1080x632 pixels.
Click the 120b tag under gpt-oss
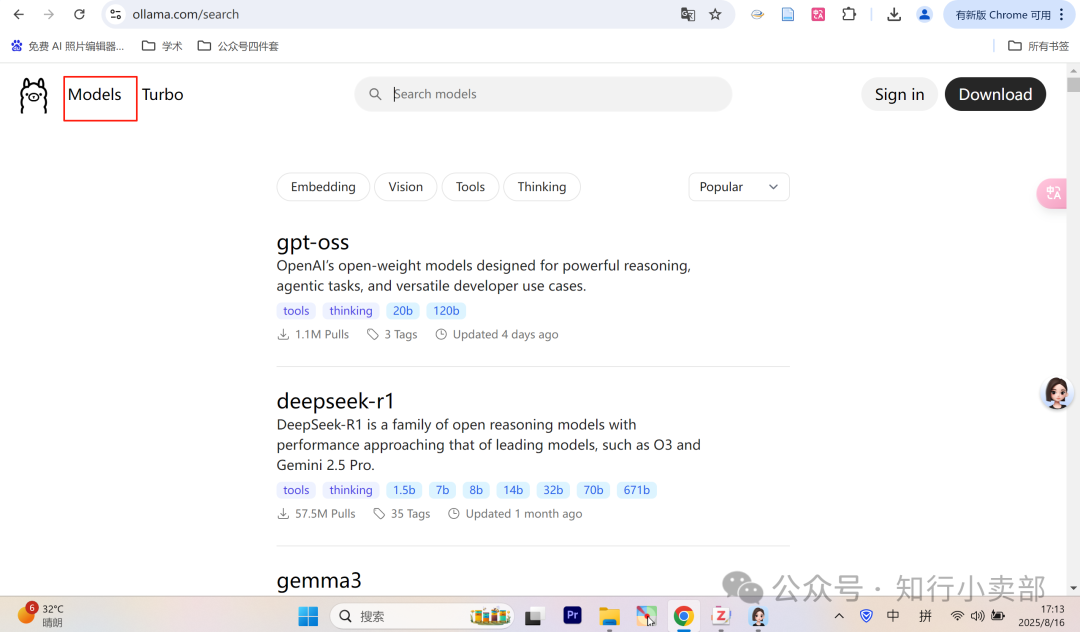(446, 311)
